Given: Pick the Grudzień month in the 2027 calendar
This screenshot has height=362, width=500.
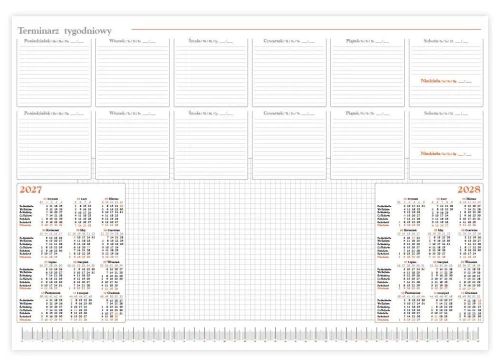Looking at the screenshot, I should (x=112, y=306).
